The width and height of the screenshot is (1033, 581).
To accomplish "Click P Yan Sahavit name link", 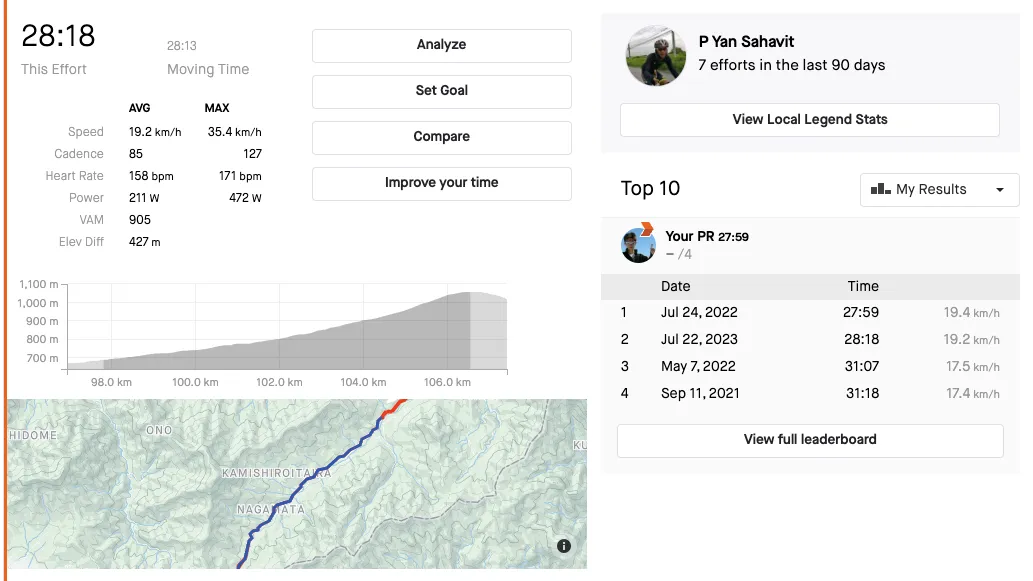I will click(x=747, y=42).
